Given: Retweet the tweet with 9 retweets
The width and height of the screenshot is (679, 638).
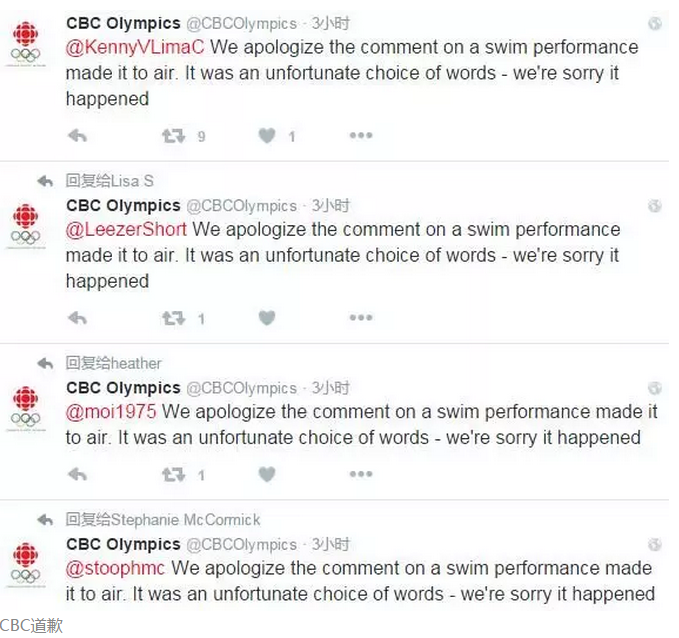Looking at the screenshot, I should (174, 136).
